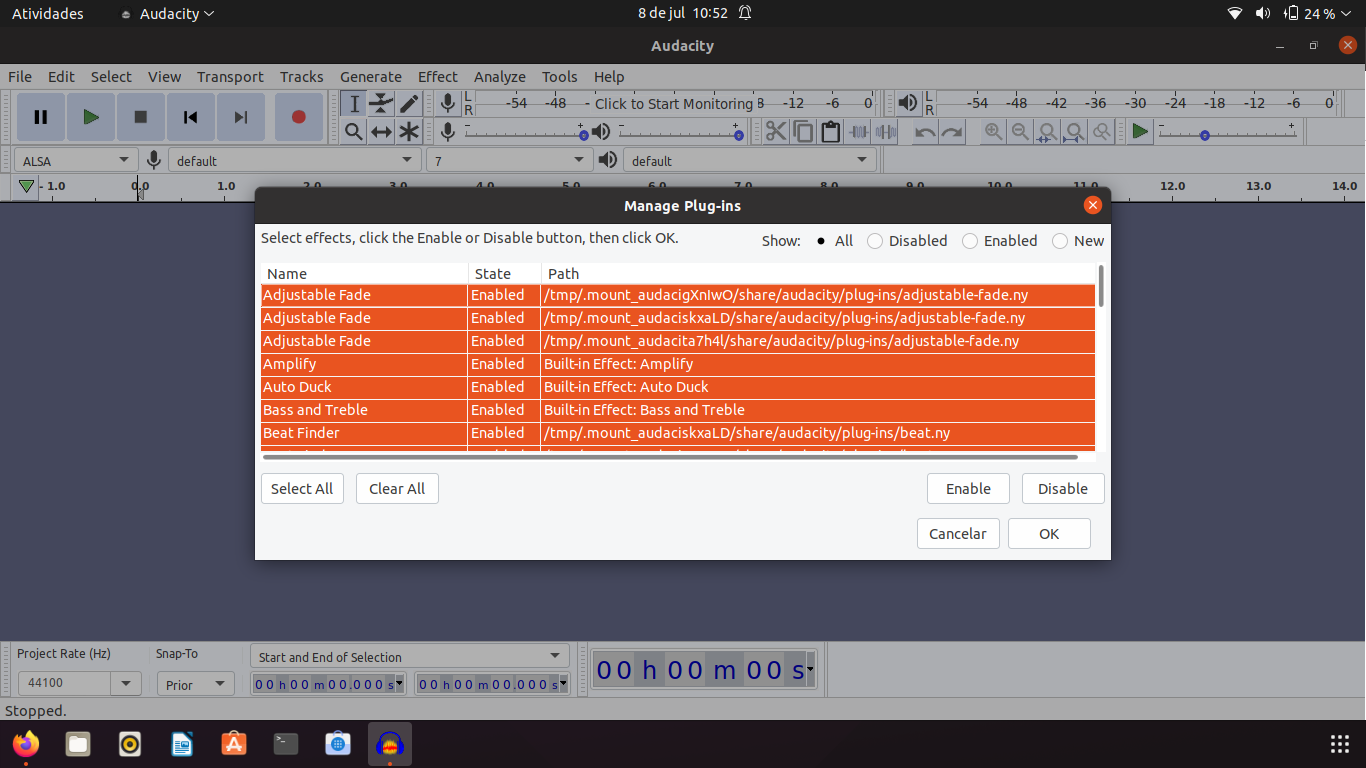Open the Terminal from the dock
Image resolution: width=1366 pixels, height=768 pixels.
tap(286, 744)
